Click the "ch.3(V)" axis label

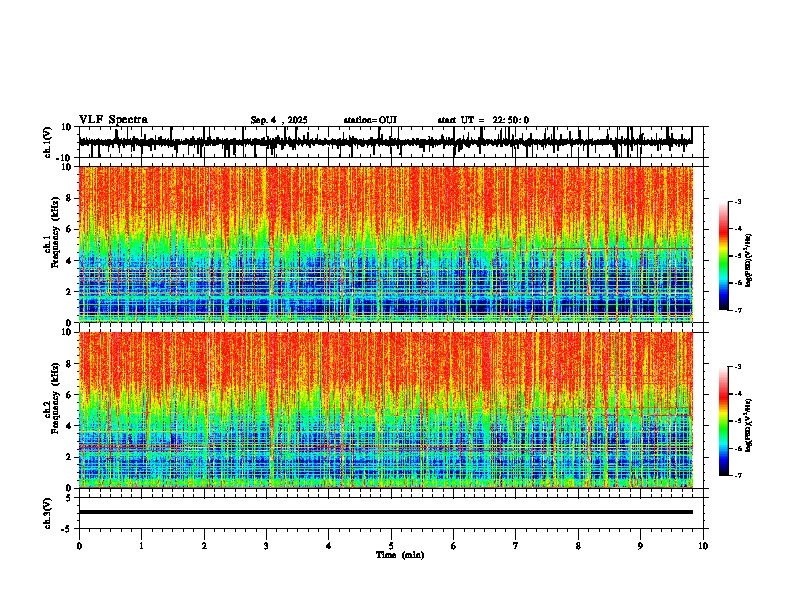(x=48, y=513)
